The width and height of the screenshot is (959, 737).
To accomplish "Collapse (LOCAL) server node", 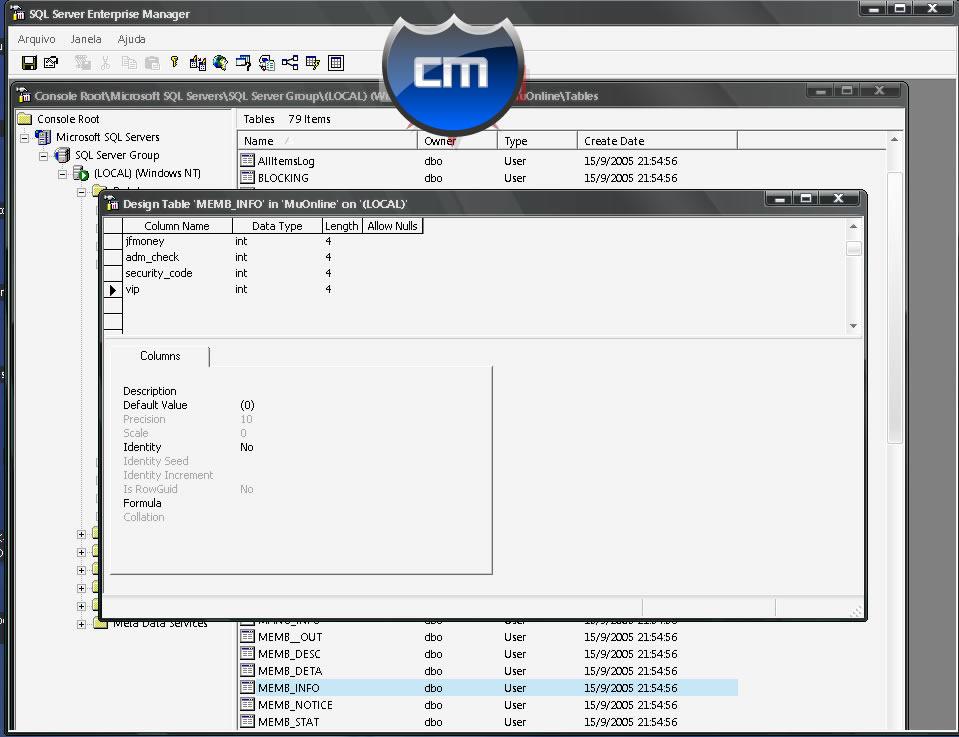I will pyautogui.click(x=62, y=174).
